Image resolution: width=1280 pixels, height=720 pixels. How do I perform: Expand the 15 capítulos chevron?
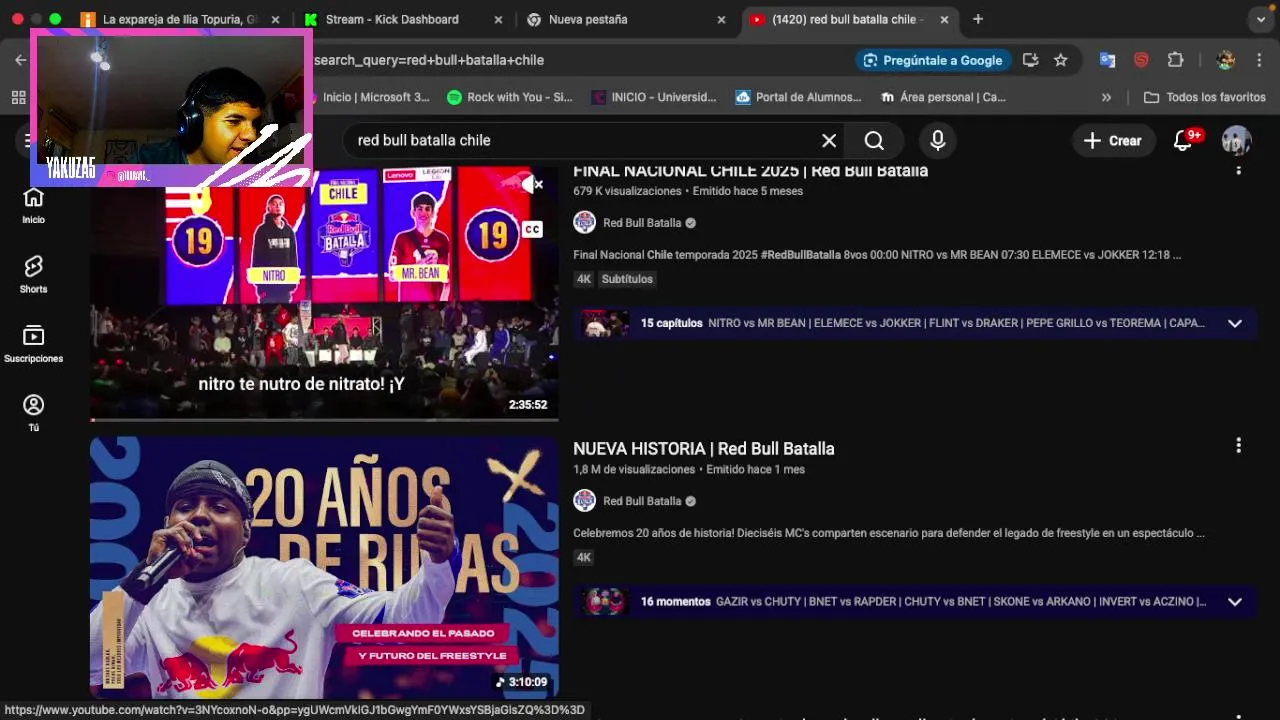pyautogui.click(x=1234, y=323)
